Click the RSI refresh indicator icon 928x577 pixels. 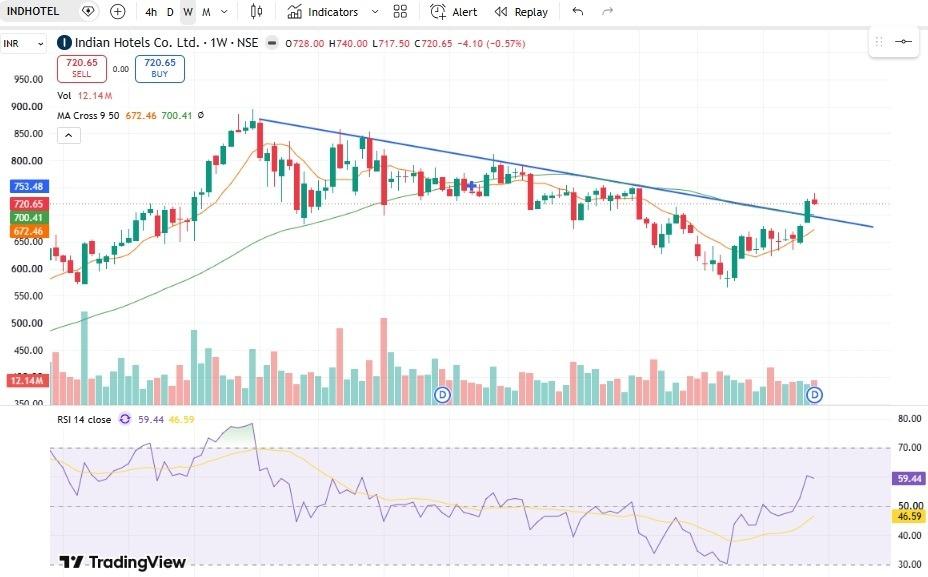point(125,419)
